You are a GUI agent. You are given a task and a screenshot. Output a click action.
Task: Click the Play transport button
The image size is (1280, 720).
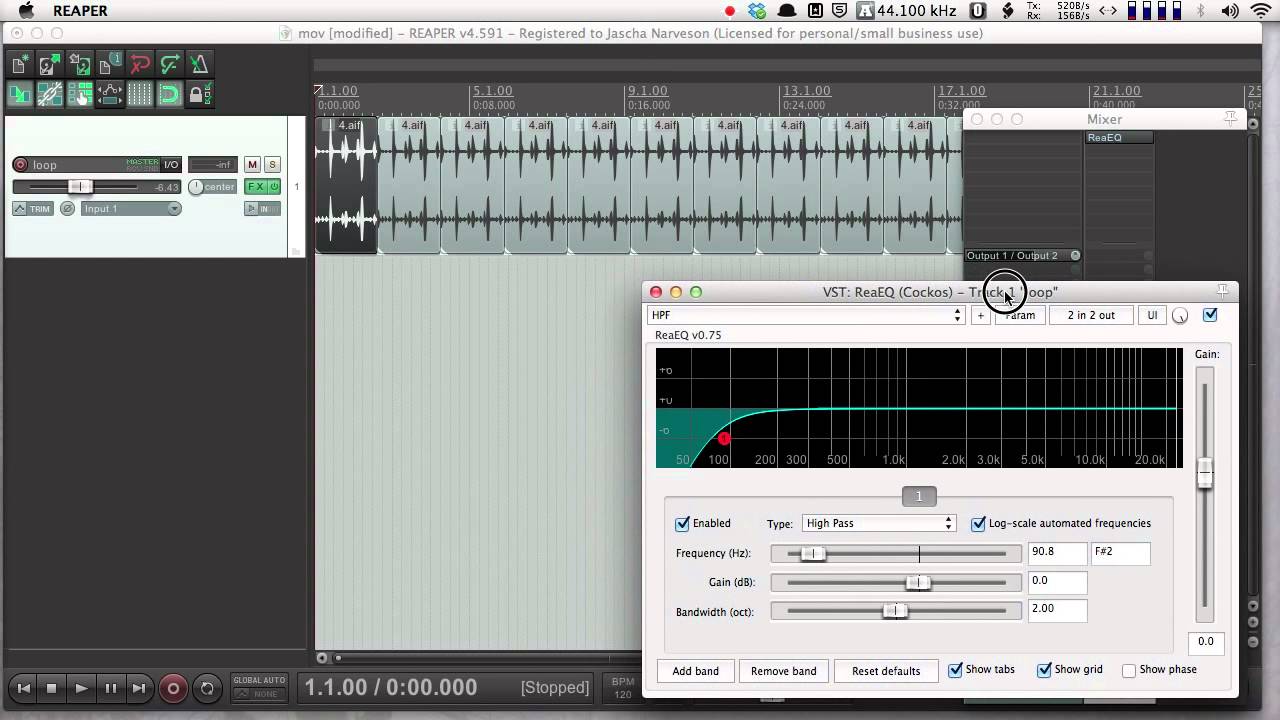tap(82, 688)
